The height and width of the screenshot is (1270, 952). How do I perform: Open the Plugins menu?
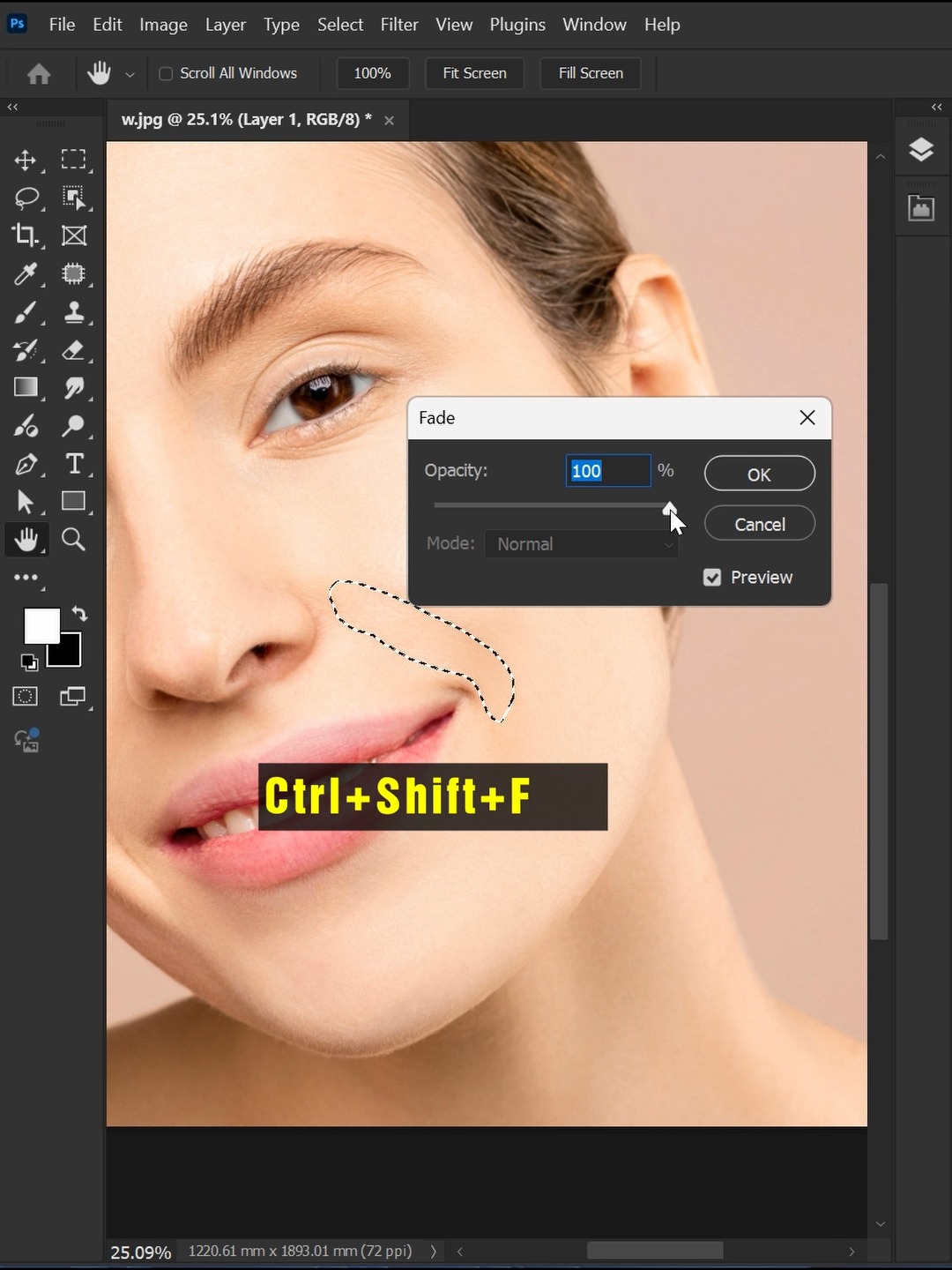tap(517, 25)
